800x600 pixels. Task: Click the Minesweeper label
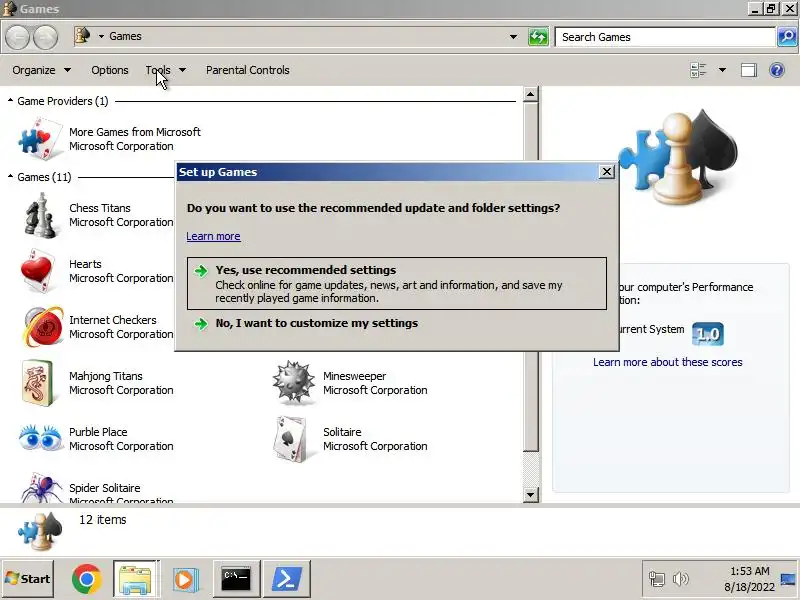click(355, 376)
